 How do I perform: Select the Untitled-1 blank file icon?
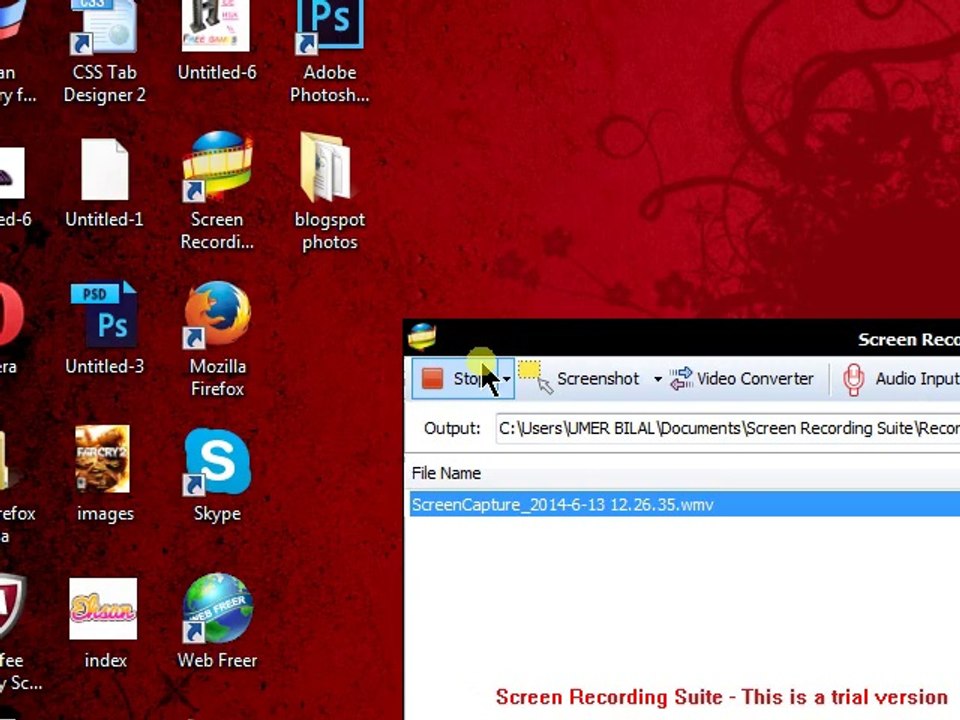pos(104,182)
